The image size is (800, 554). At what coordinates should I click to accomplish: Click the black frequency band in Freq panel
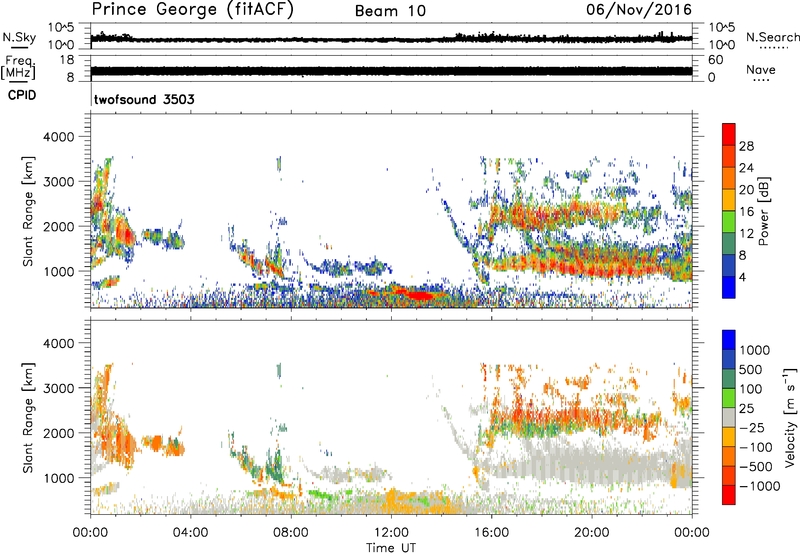coord(391,71)
